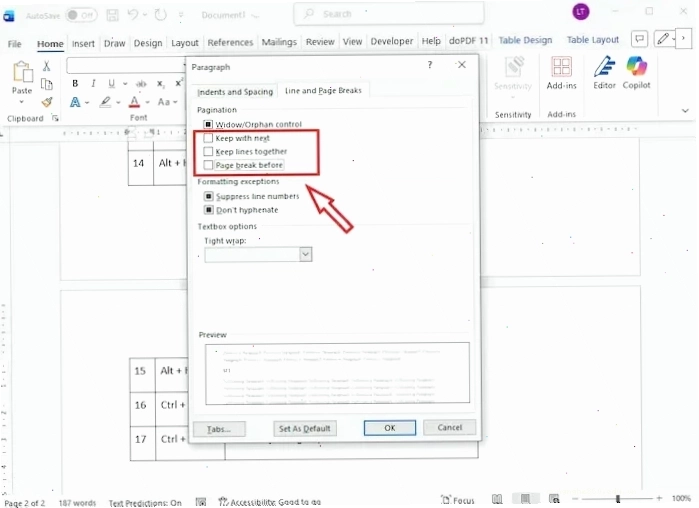Viewport: 699px width, 508px height.
Task: Switch to Read Mode view icon
Action: [x=497, y=499]
